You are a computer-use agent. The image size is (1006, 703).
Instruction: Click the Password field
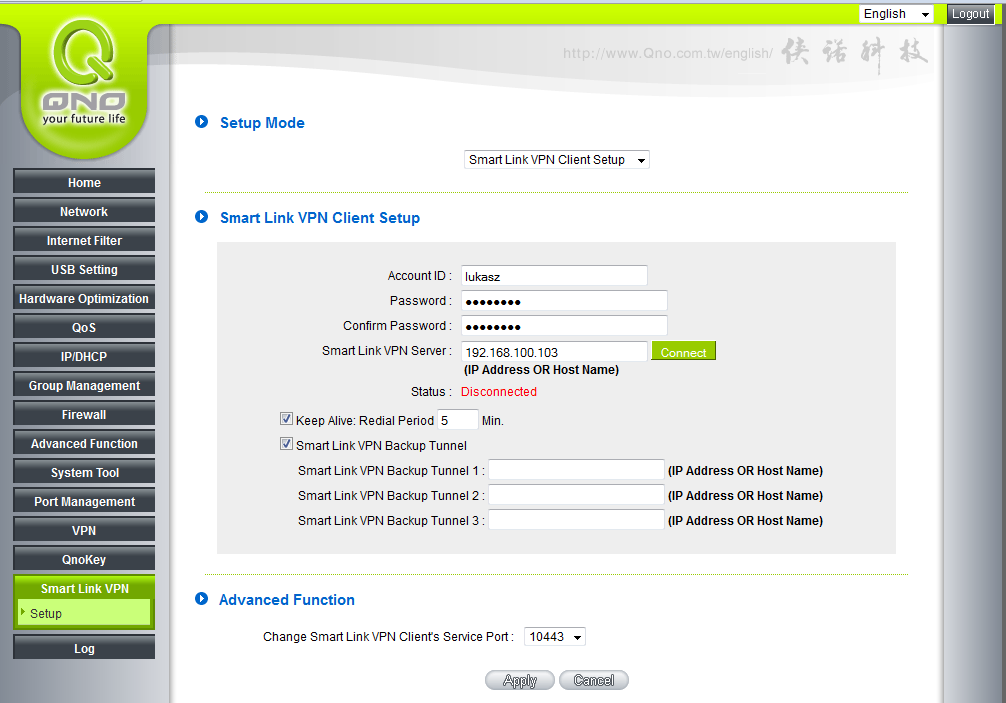coord(564,301)
